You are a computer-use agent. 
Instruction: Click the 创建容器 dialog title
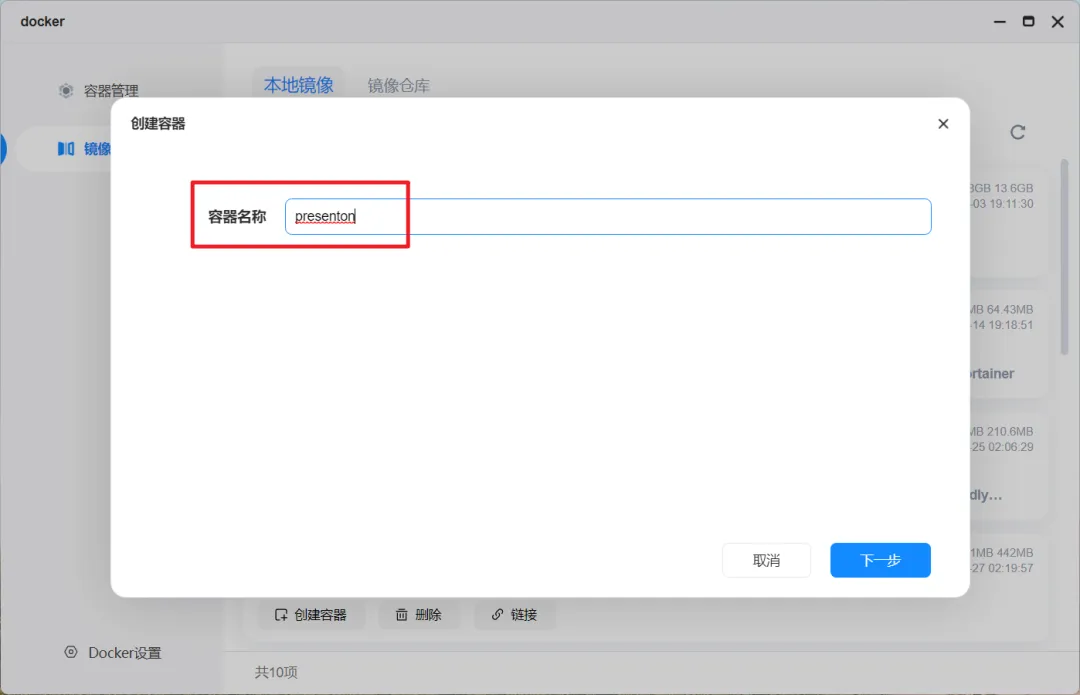tap(158, 123)
